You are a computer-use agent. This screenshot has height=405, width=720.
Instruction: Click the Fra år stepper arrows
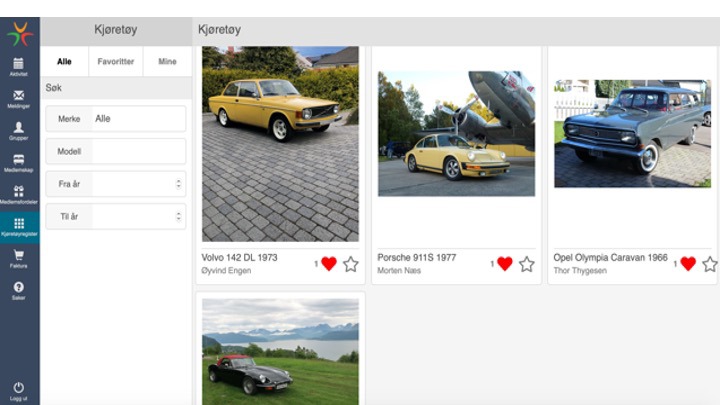[179, 184]
